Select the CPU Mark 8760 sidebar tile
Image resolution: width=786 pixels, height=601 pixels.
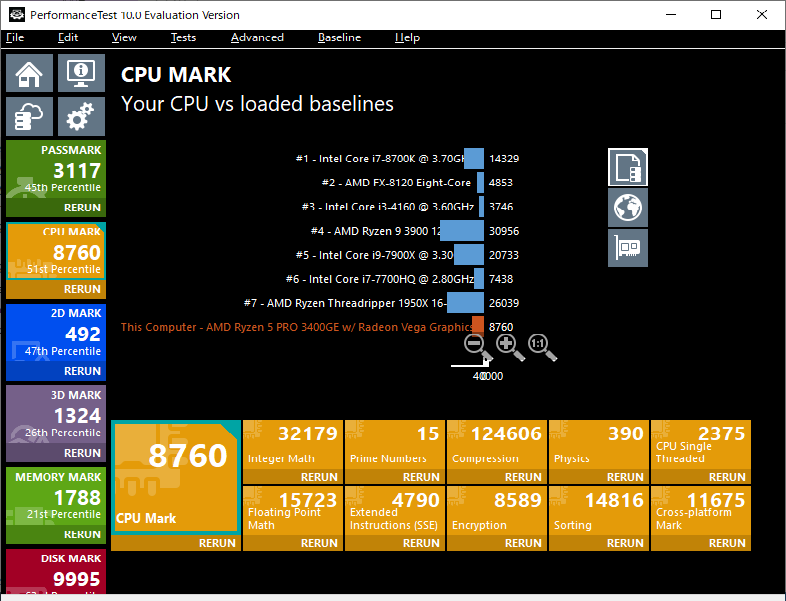pyautogui.click(x=56, y=252)
